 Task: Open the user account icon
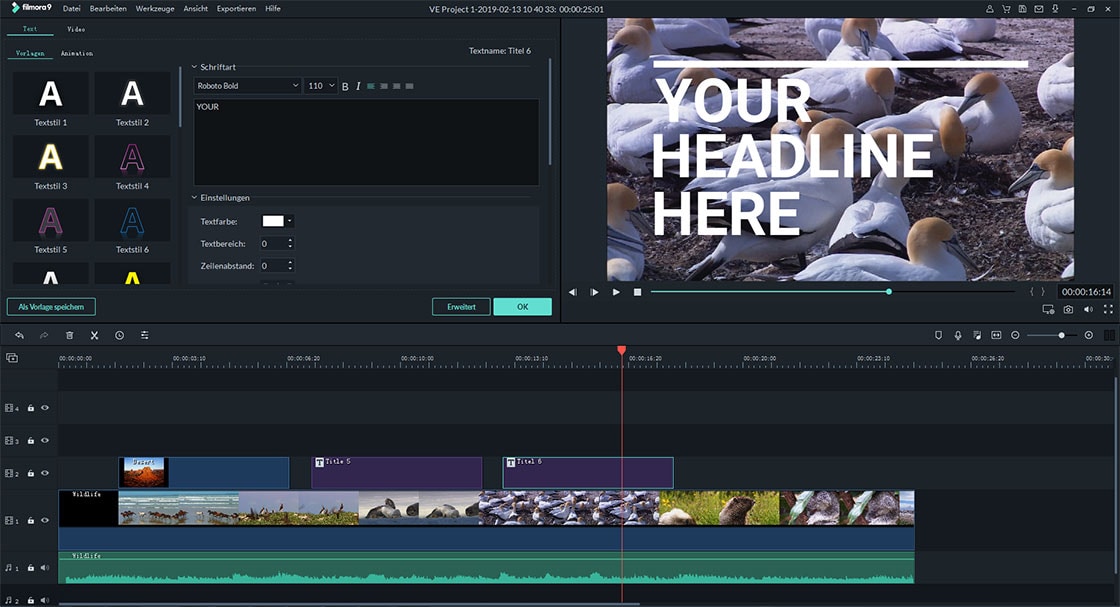coord(989,9)
